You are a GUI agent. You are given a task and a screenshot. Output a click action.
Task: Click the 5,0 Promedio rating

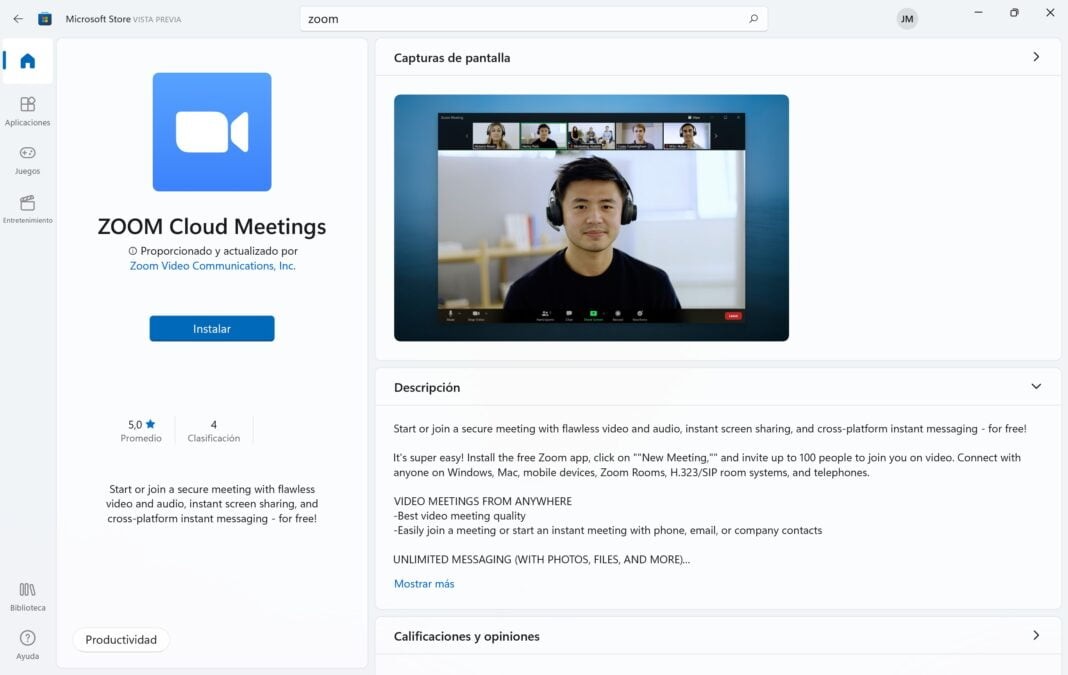[141, 430]
